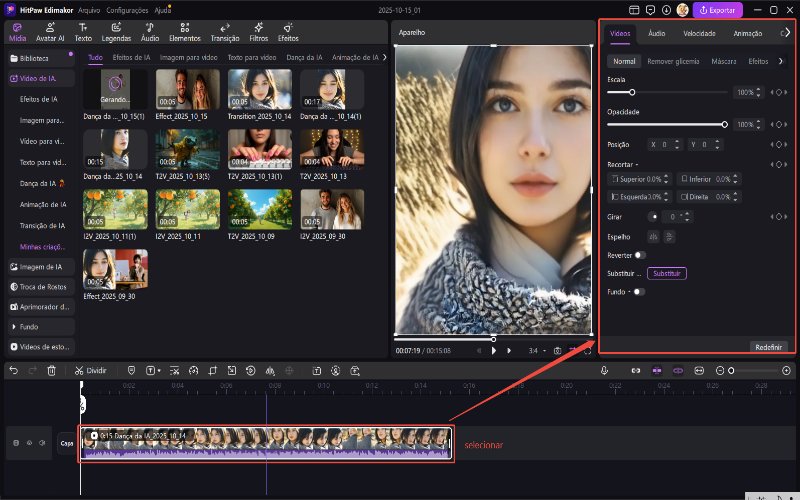
Task: Delete the selected clip with trash icon
Action: 51,370
